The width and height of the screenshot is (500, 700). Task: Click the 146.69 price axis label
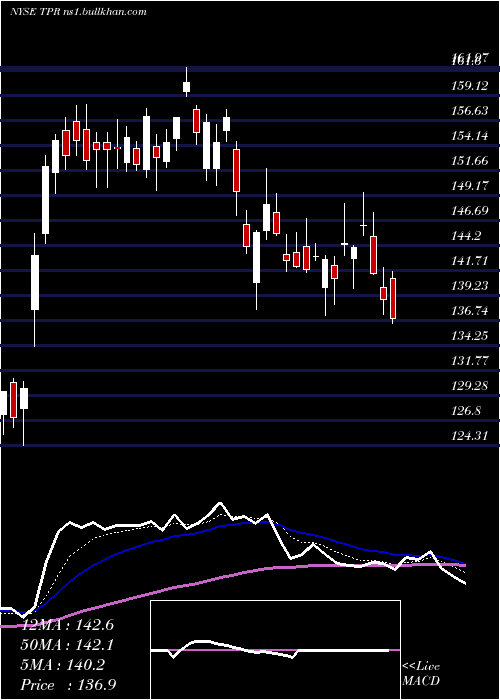[469, 210]
